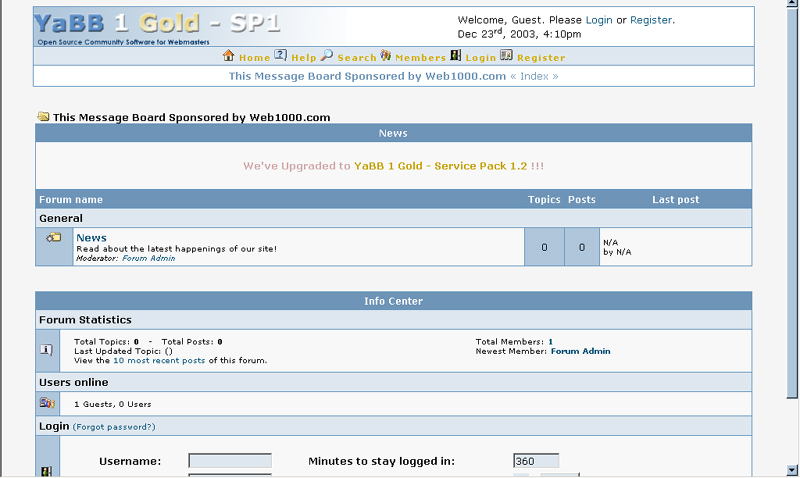The width and height of the screenshot is (800, 478).
Task: Visit the Forum Admin moderator profile
Action: [x=148, y=258]
